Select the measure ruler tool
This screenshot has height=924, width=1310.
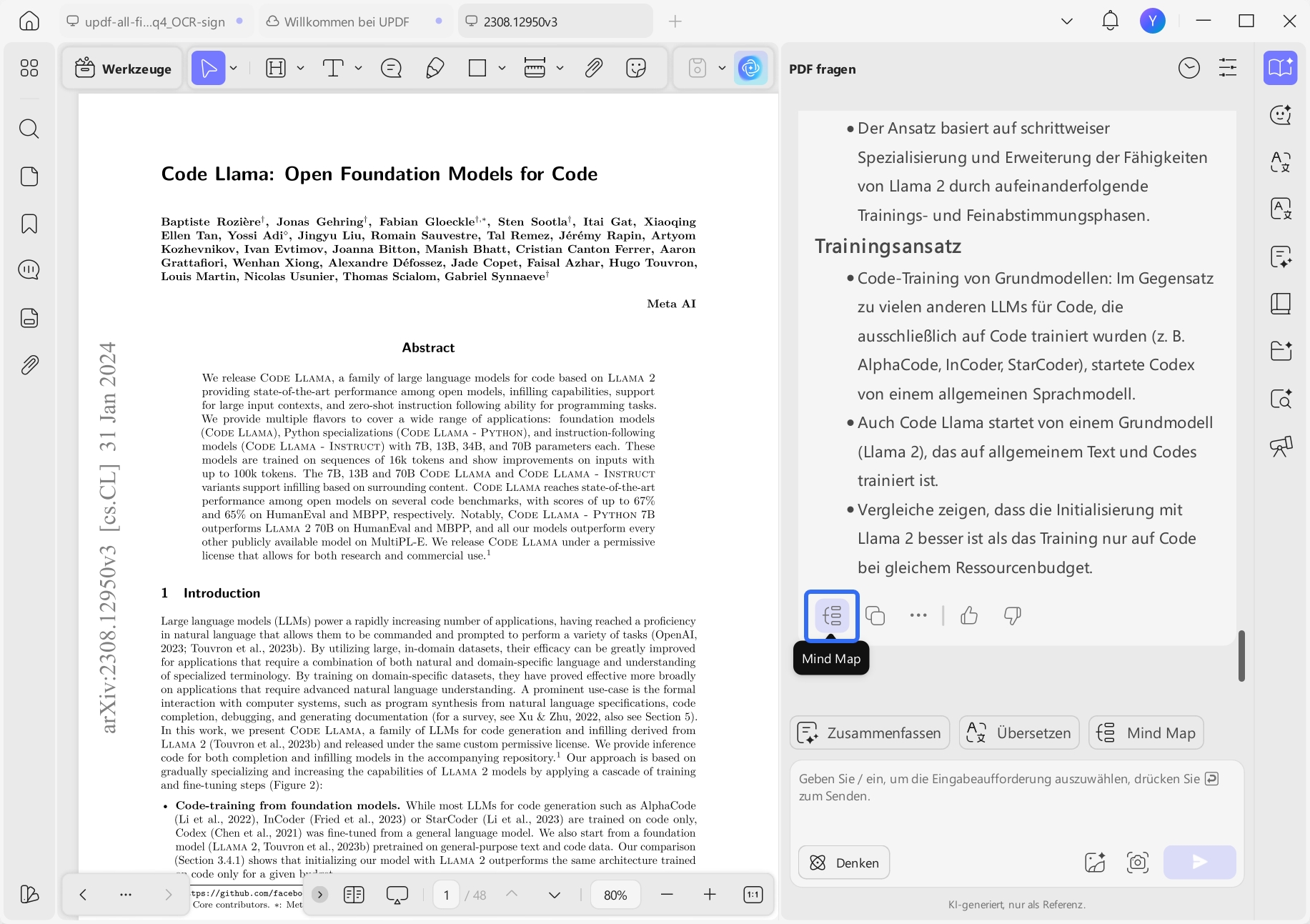[535, 68]
